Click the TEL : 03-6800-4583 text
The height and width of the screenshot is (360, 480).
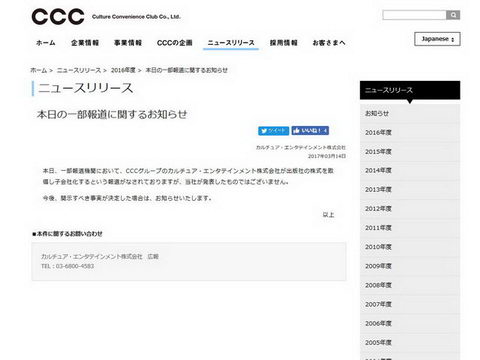click(68, 266)
